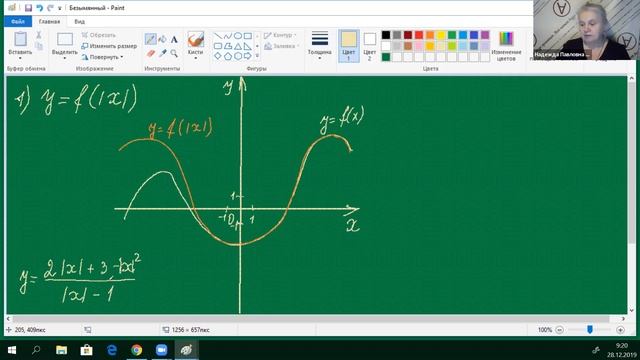The height and width of the screenshot is (360, 640).
Task: Choose the purple color swatch
Action: coord(485,35)
